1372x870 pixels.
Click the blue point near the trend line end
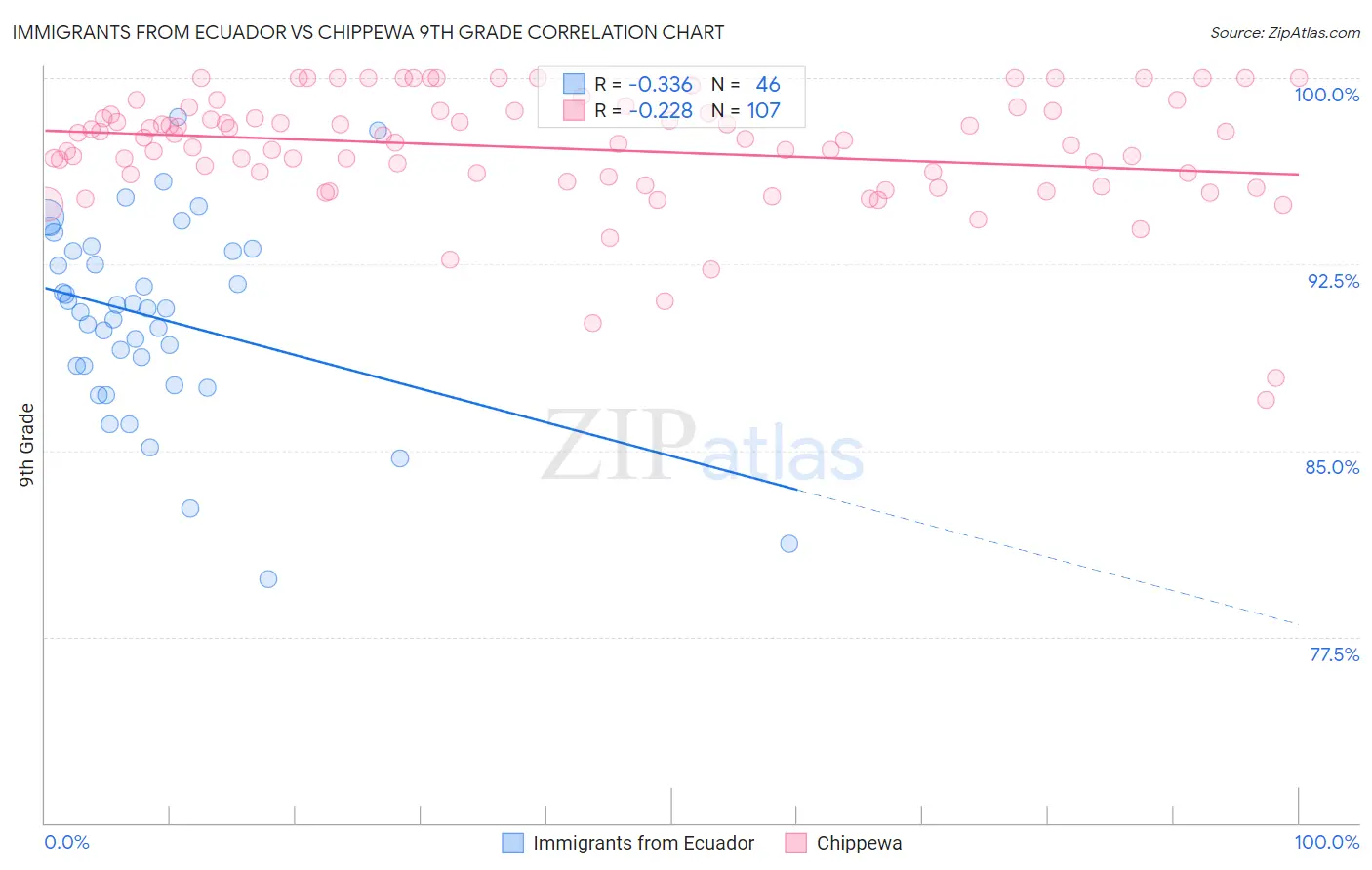pos(789,543)
